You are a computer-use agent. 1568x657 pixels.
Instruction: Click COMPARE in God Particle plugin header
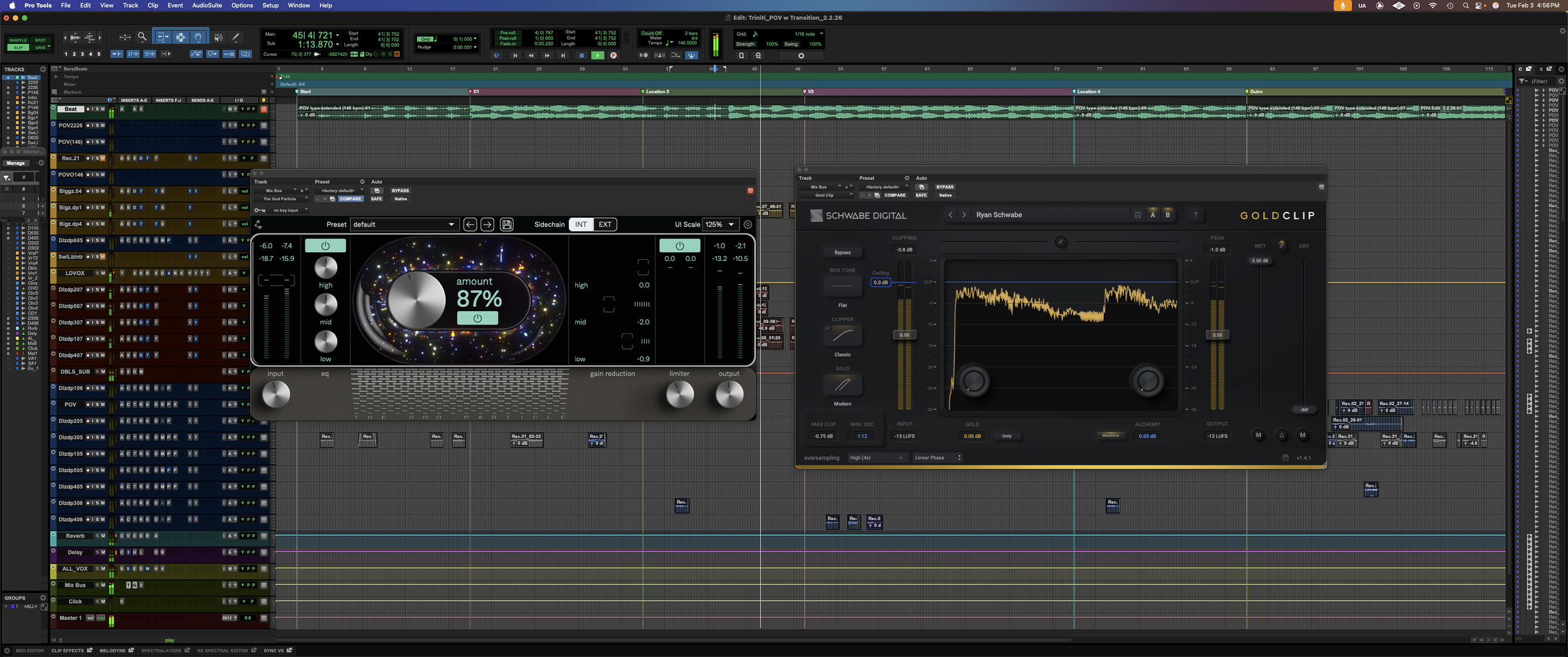point(350,199)
